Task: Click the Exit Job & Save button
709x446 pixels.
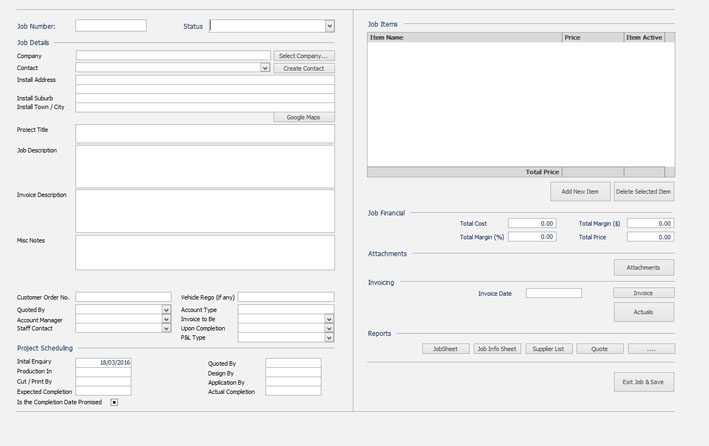Action: click(x=643, y=382)
